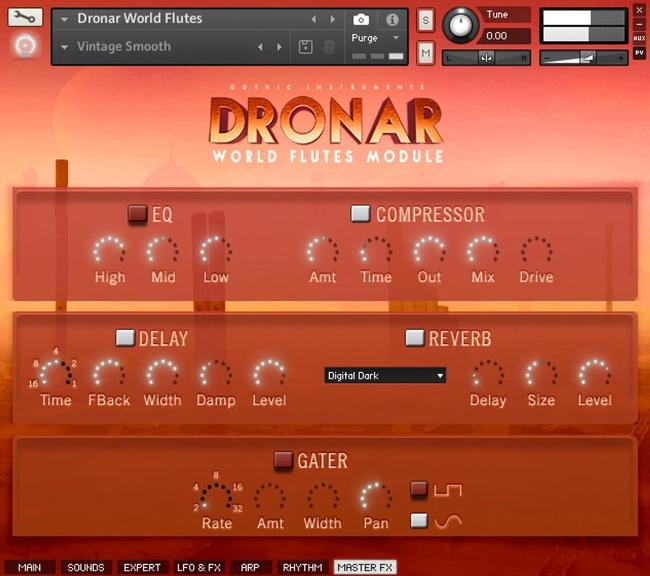Minimize instrument with the minus button
The width and height of the screenshot is (650, 576).
[x=639, y=24]
